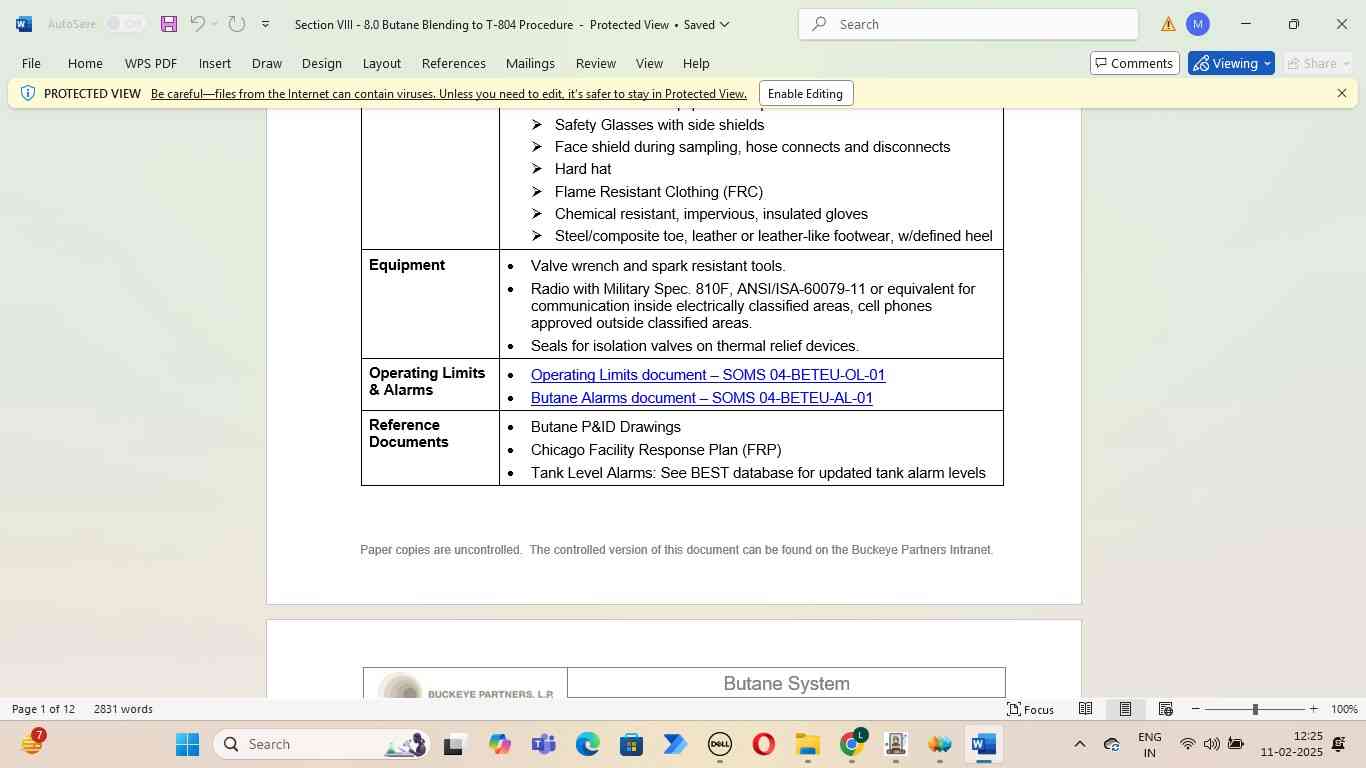This screenshot has width=1366, height=768.
Task: Click 'Valve wrench and spark resistant tools.' text
Action: [x=658, y=266]
